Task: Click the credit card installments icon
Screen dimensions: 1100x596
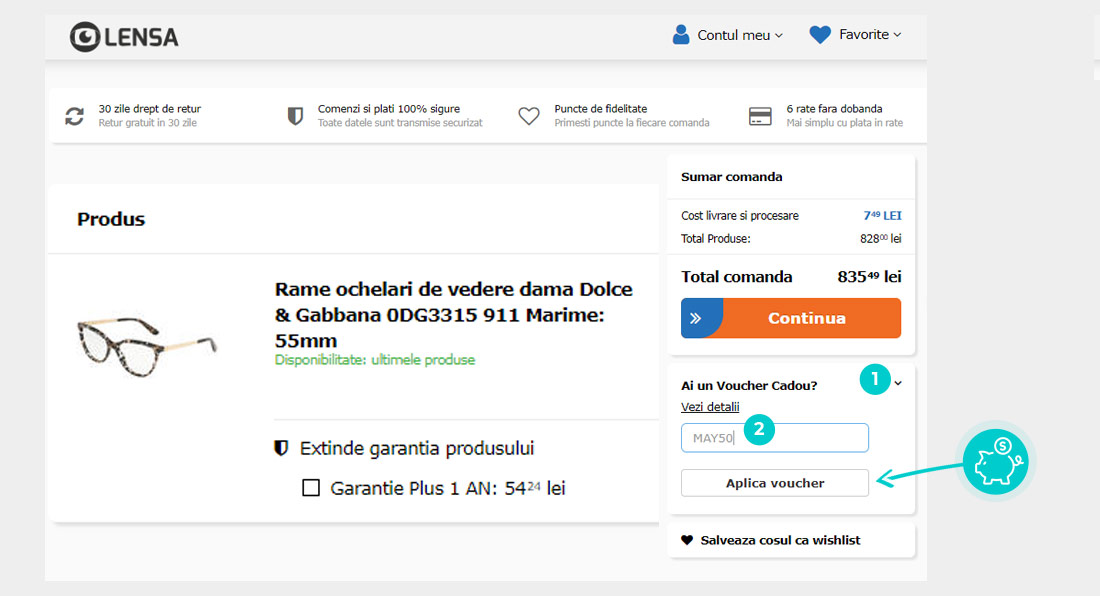Action: pos(760,116)
